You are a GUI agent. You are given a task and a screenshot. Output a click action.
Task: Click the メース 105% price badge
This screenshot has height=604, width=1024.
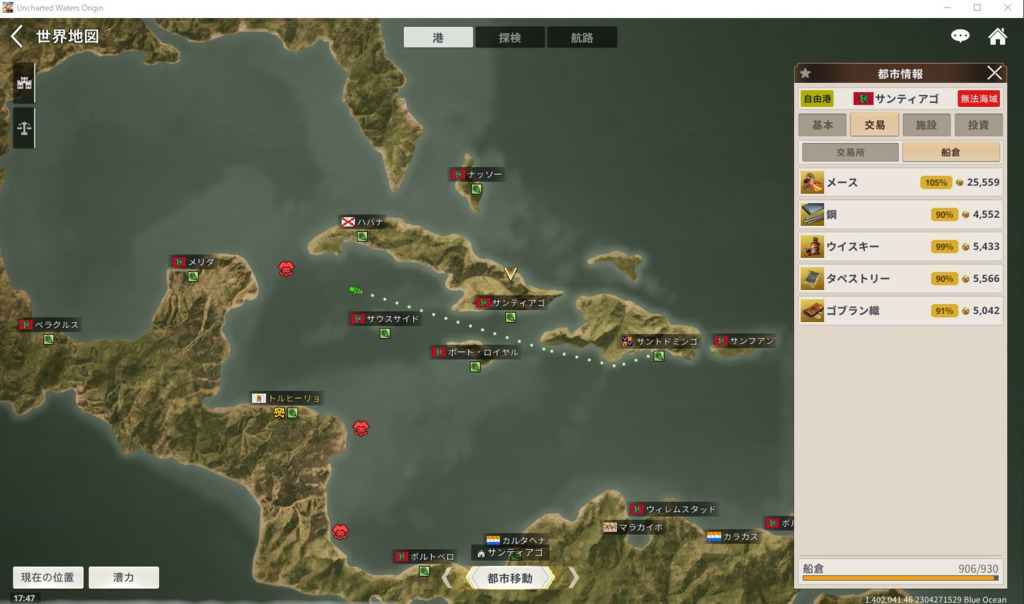tap(936, 183)
